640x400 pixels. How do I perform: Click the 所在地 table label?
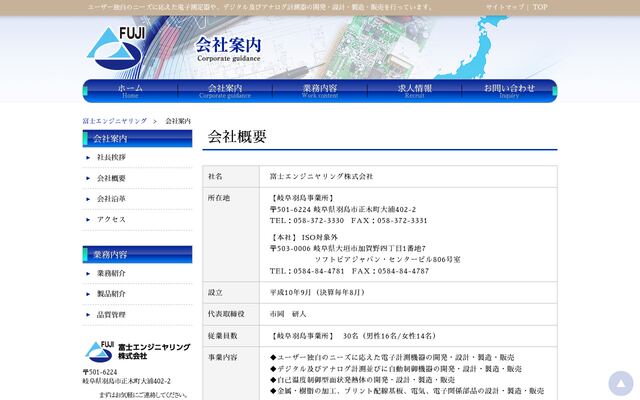[219, 198]
